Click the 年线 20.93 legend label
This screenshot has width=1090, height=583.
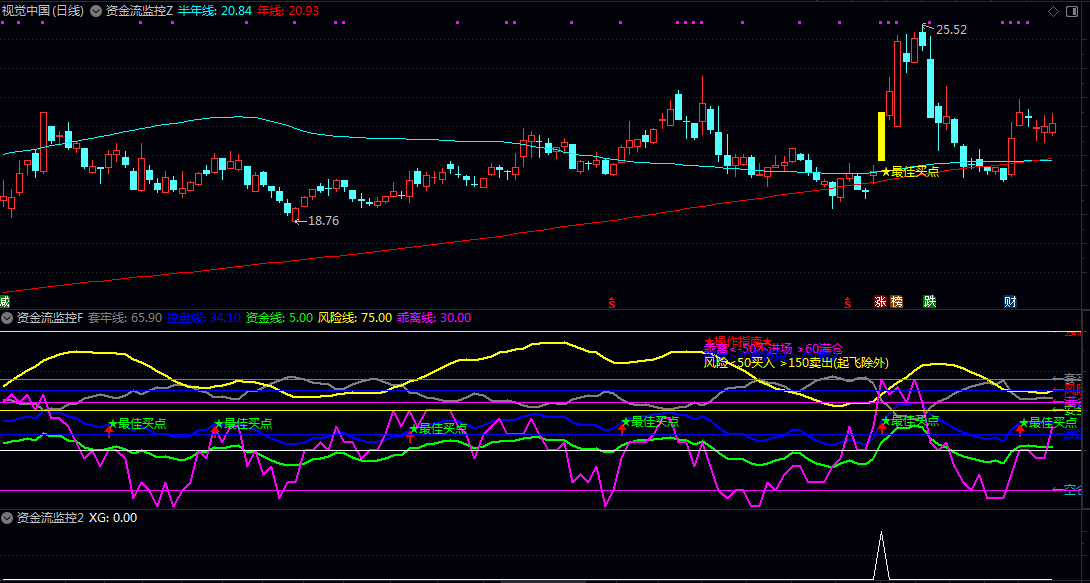pos(288,11)
